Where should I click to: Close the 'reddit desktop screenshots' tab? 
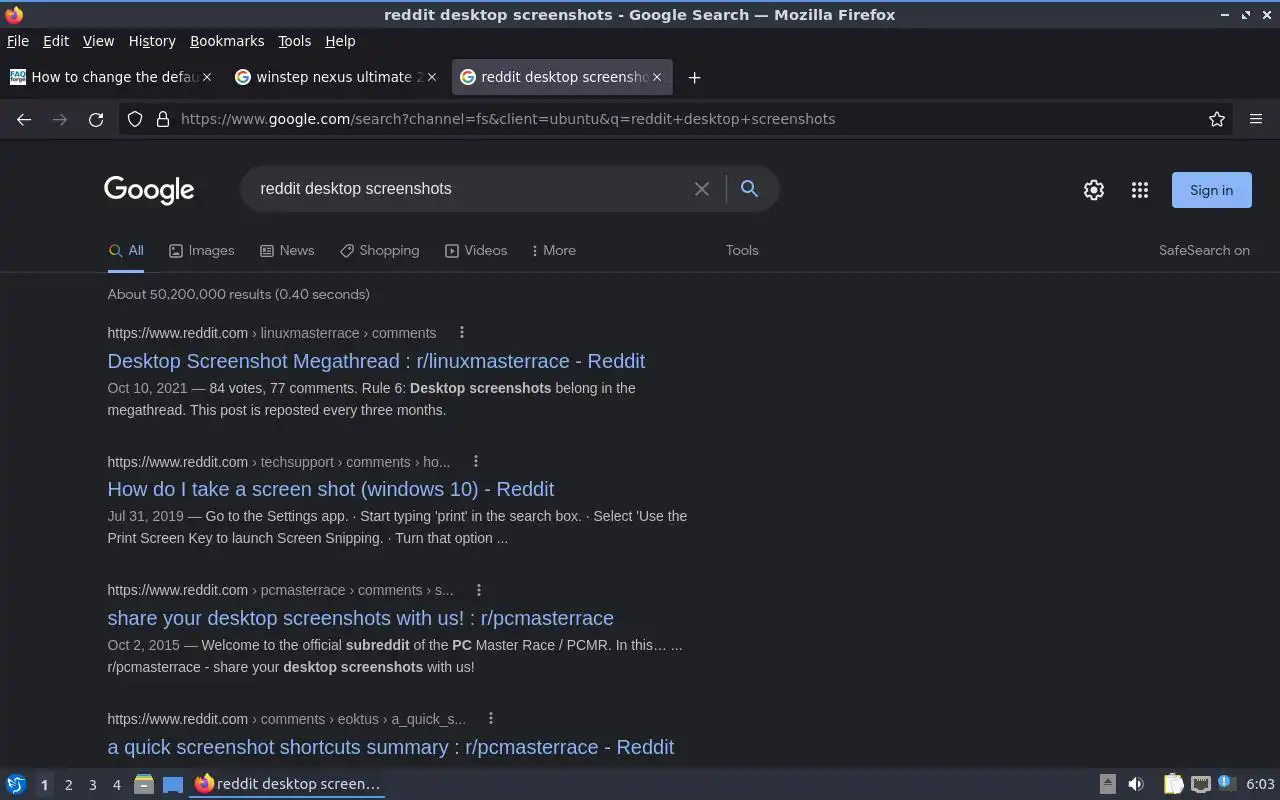coord(657,77)
